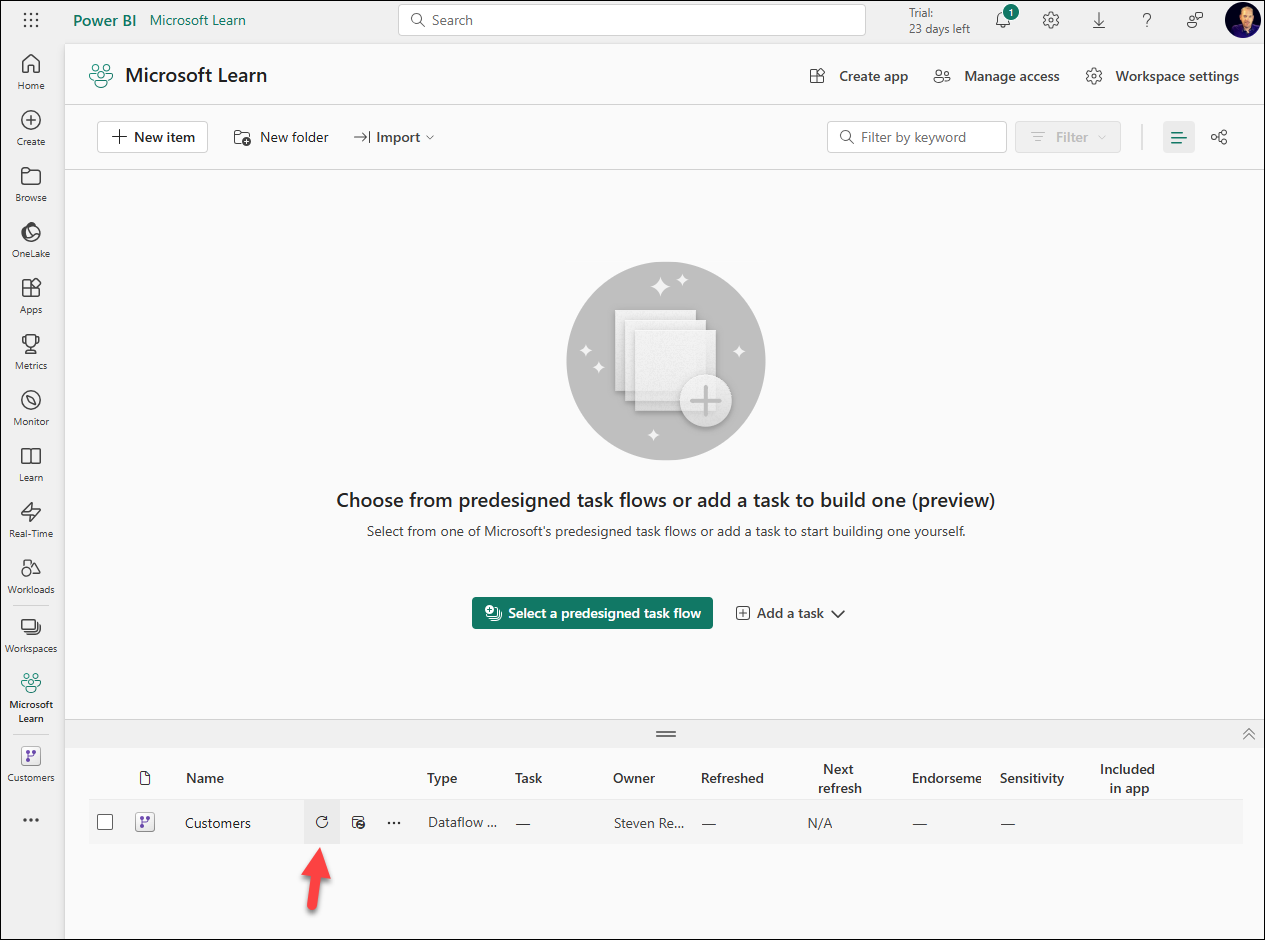Open Real-Time in the left navigation

pos(31,519)
